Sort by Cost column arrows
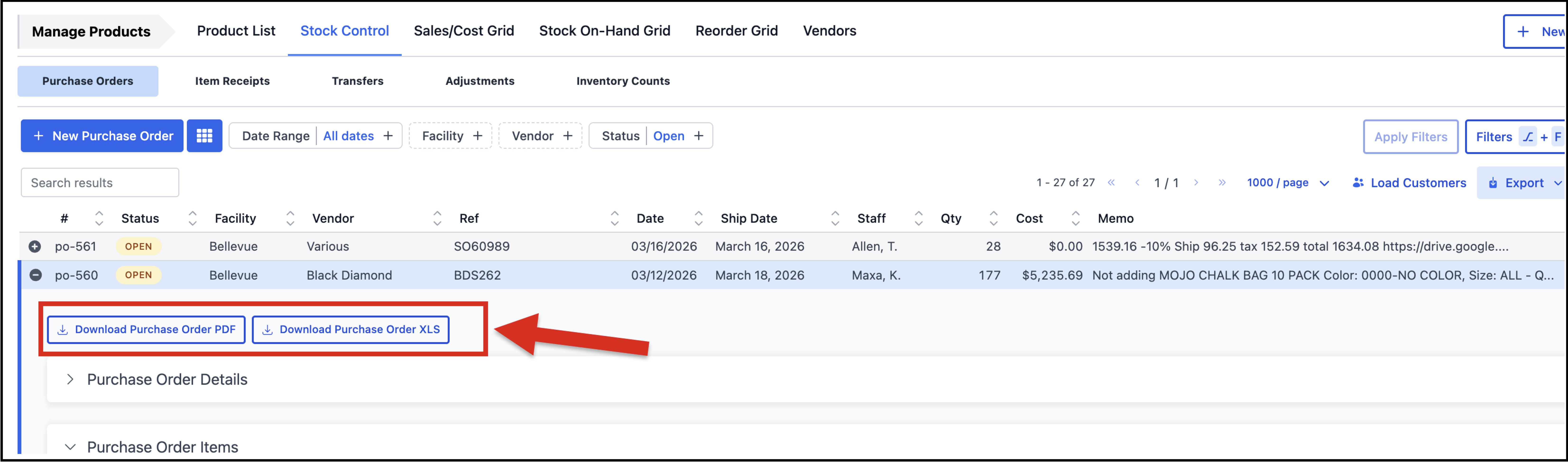The height and width of the screenshot is (462, 1568). [x=1075, y=218]
